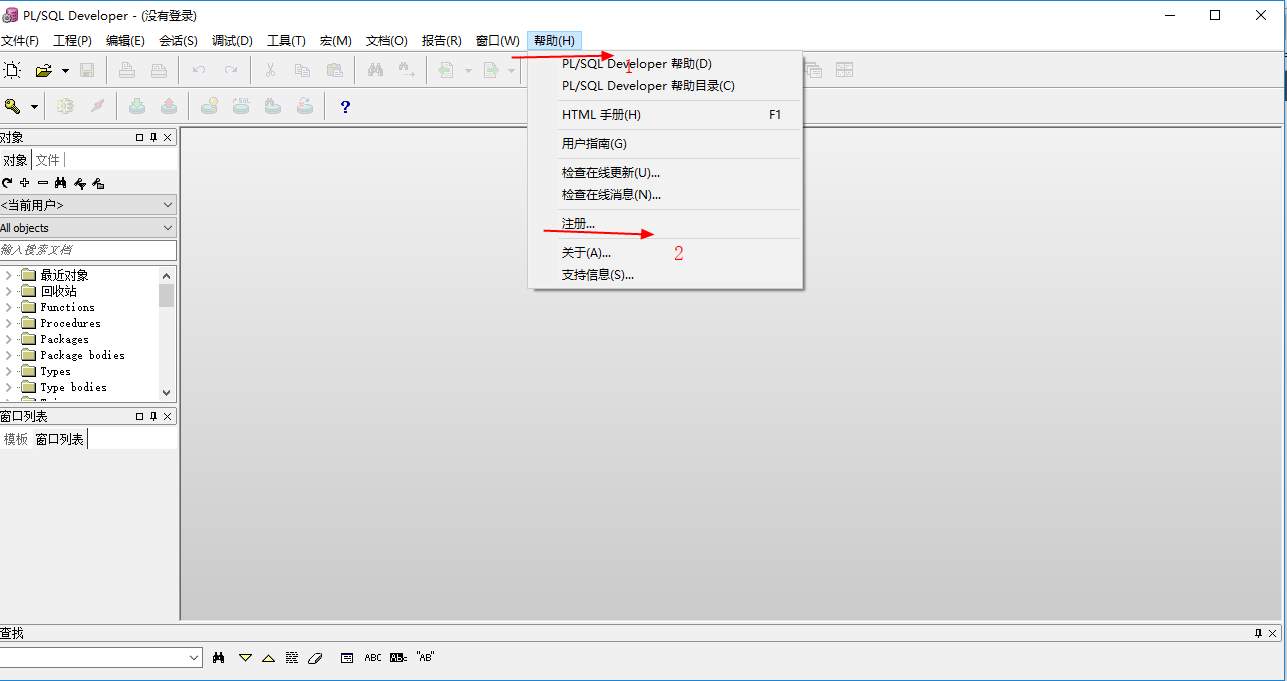Select the 回收站 tree item
The width and height of the screenshot is (1287, 681).
58,291
